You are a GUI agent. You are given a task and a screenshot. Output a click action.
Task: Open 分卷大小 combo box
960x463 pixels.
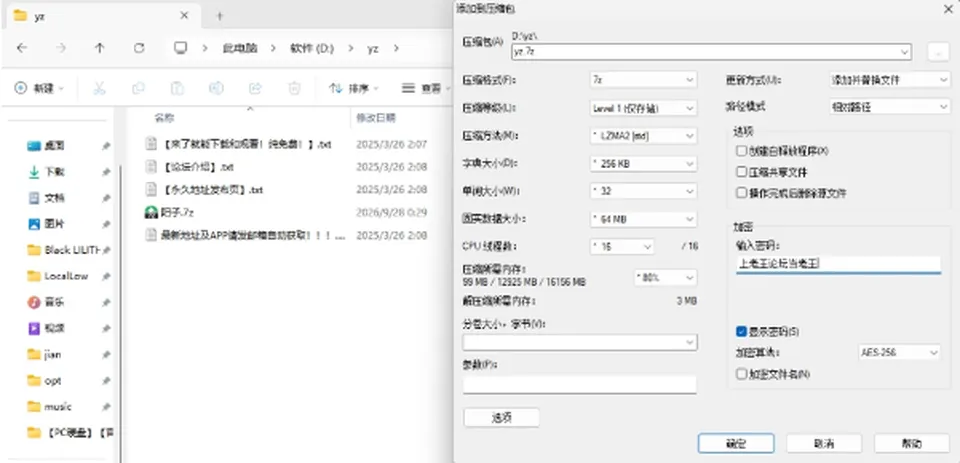(x=580, y=342)
